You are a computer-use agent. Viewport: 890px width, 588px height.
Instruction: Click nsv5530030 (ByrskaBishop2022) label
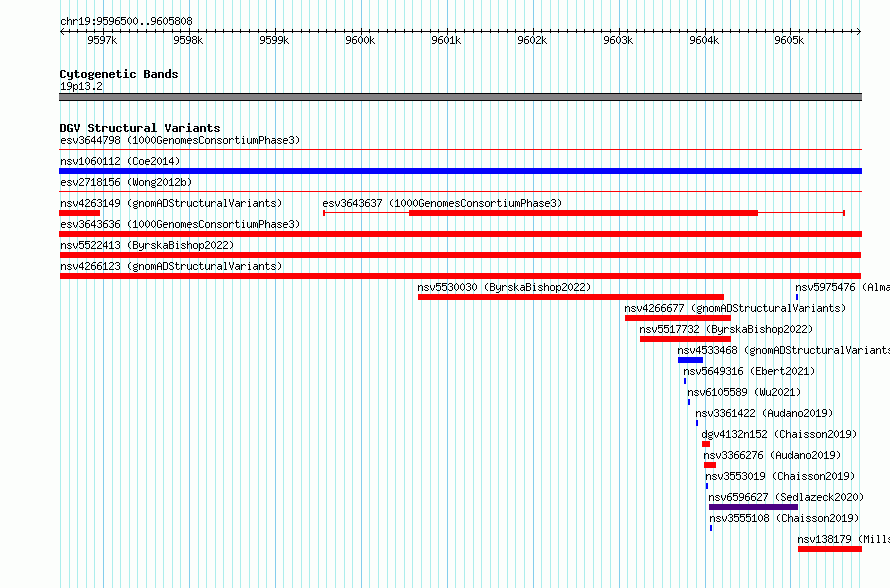pyautogui.click(x=504, y=287)
